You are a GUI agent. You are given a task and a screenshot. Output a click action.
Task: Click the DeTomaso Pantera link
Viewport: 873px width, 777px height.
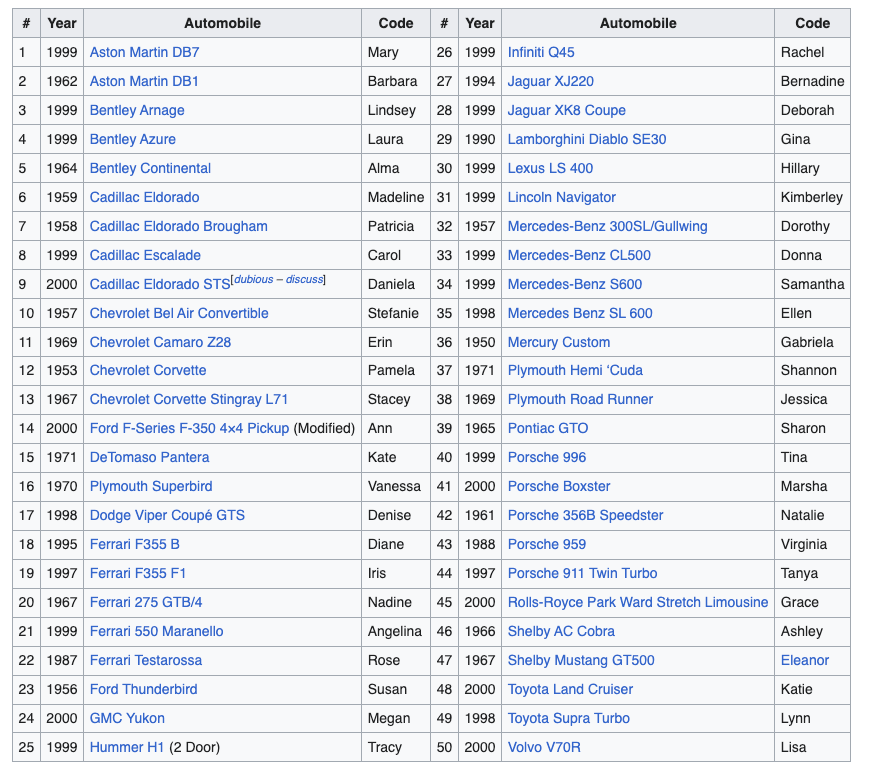pos(149,457)
